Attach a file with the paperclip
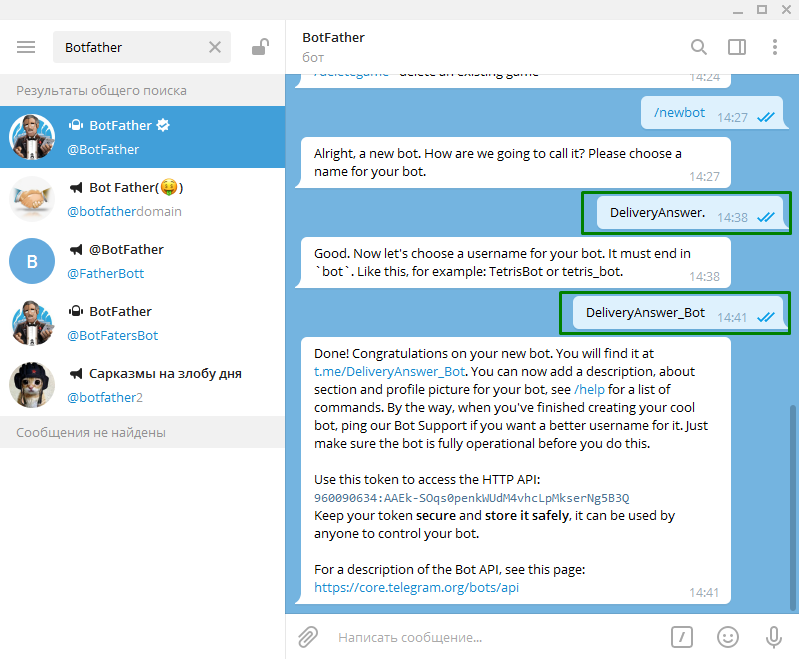The image size is (799, 659). 308,637
